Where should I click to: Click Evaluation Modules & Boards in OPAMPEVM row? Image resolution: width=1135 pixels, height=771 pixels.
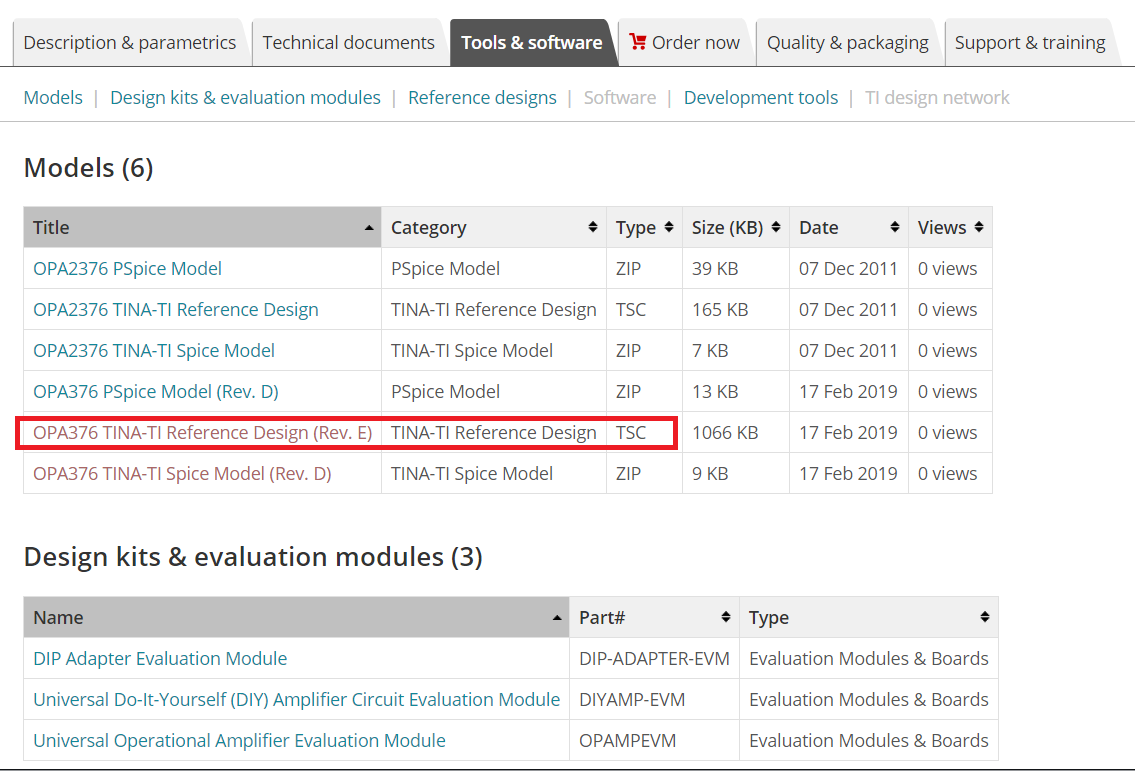pos(869,741)
